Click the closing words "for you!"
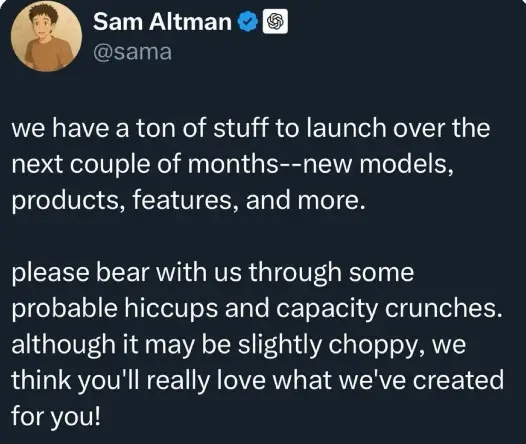Image resolution: width=526 pixels, height=444 pixels. (x=56, y=417)
